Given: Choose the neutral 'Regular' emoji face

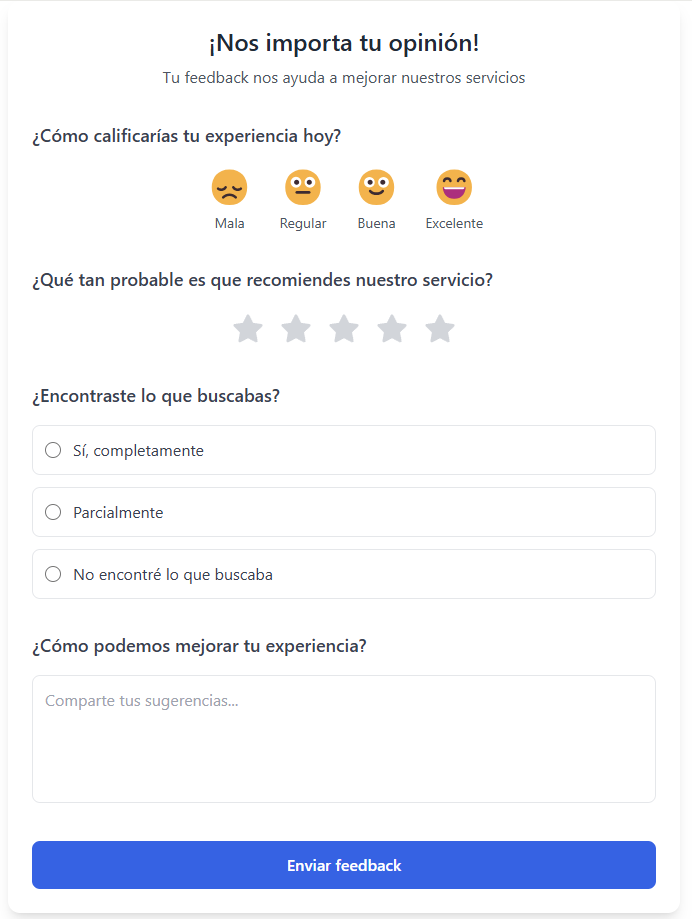Looking at the screenshot, I should 303,187.
